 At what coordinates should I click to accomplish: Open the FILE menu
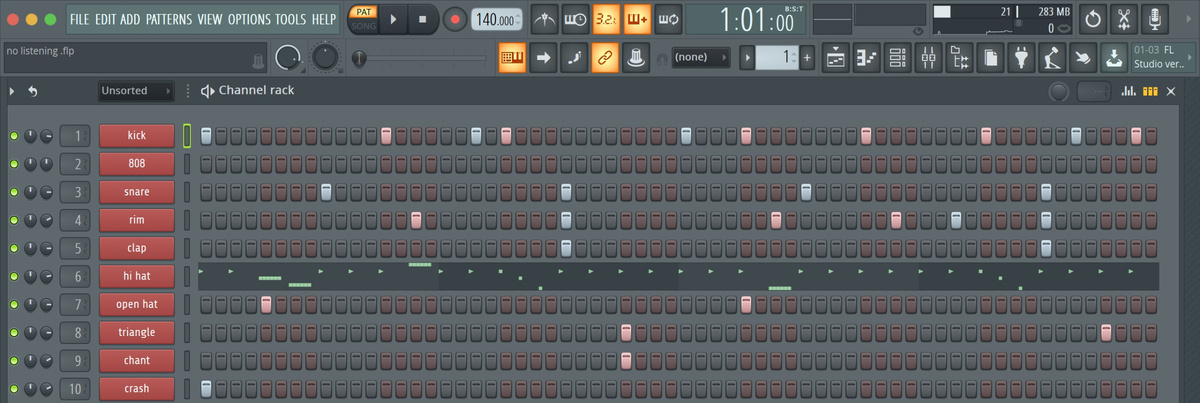pyautogui.click(x=80, y=19)
